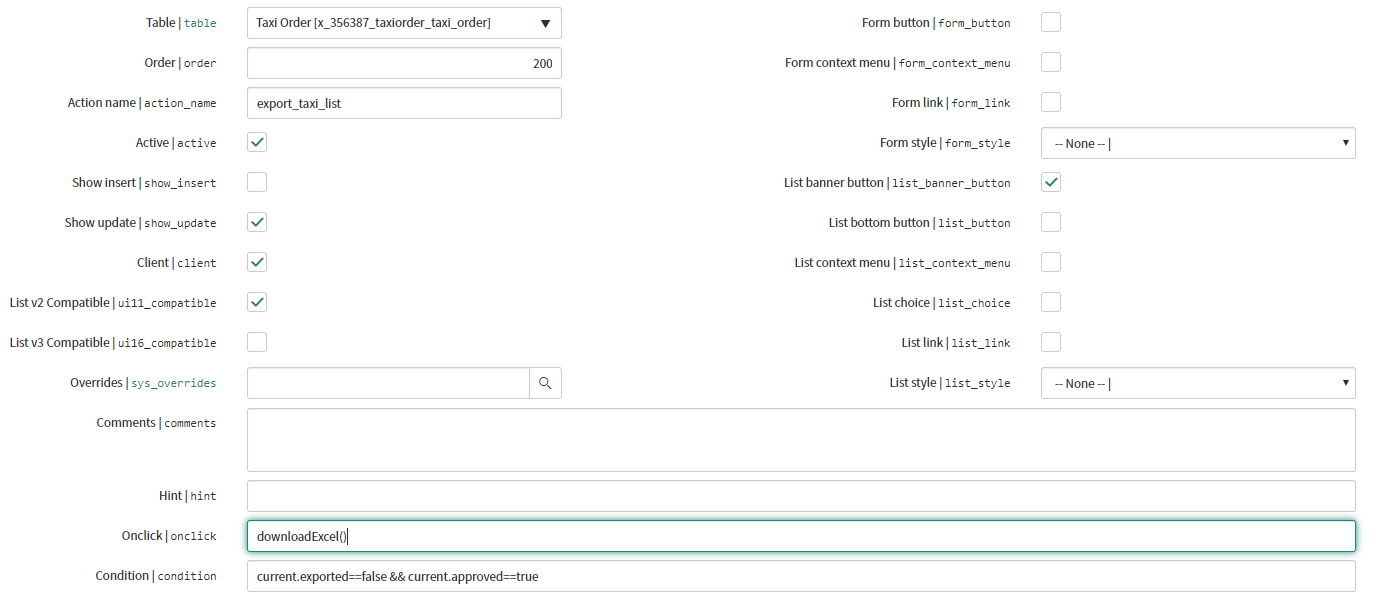Screen dimensions: 1392x596
Task: Toggle the Show update checkbox
Action: coord(257,222)
